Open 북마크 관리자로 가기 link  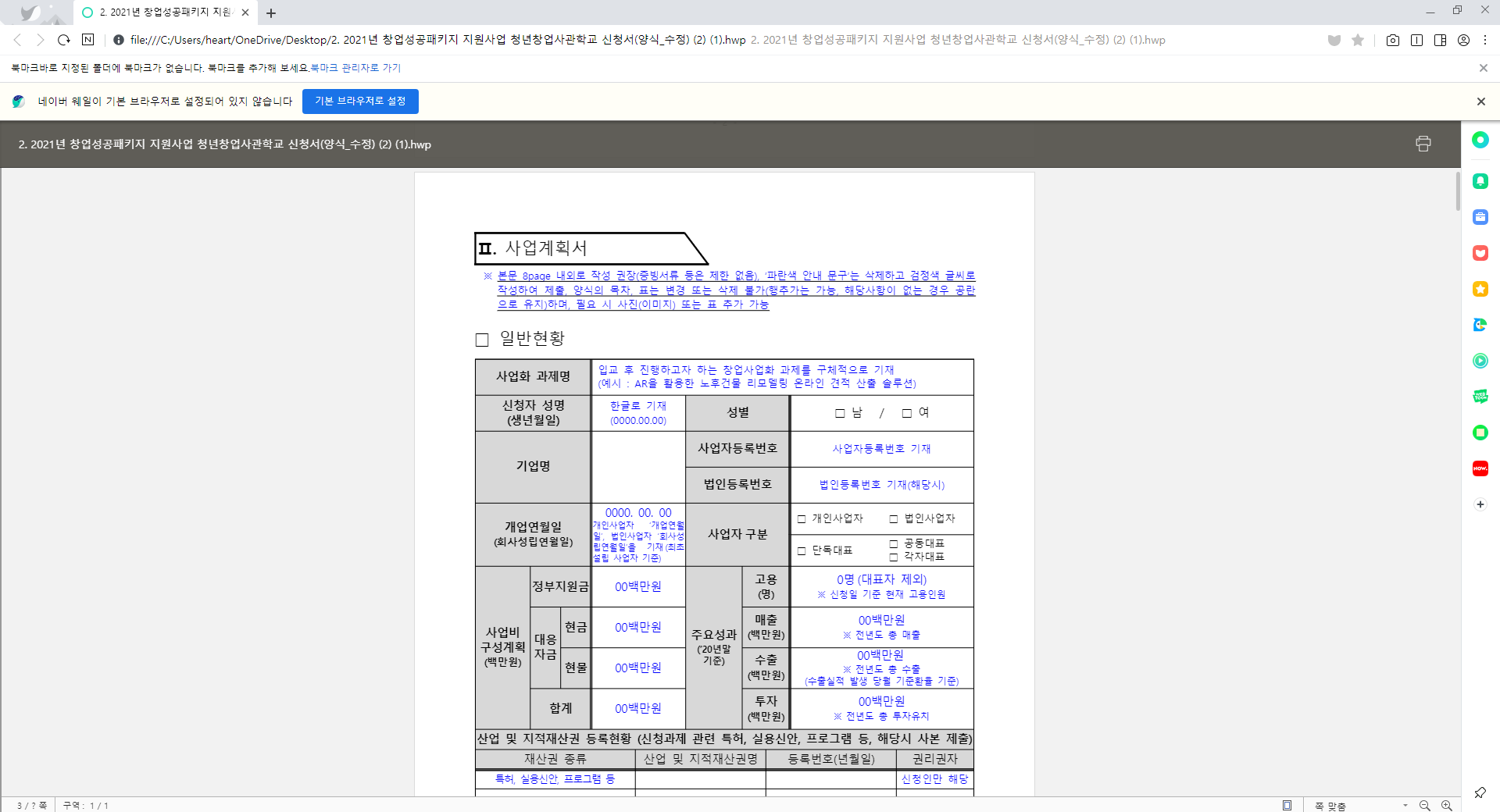pos(355,68)
